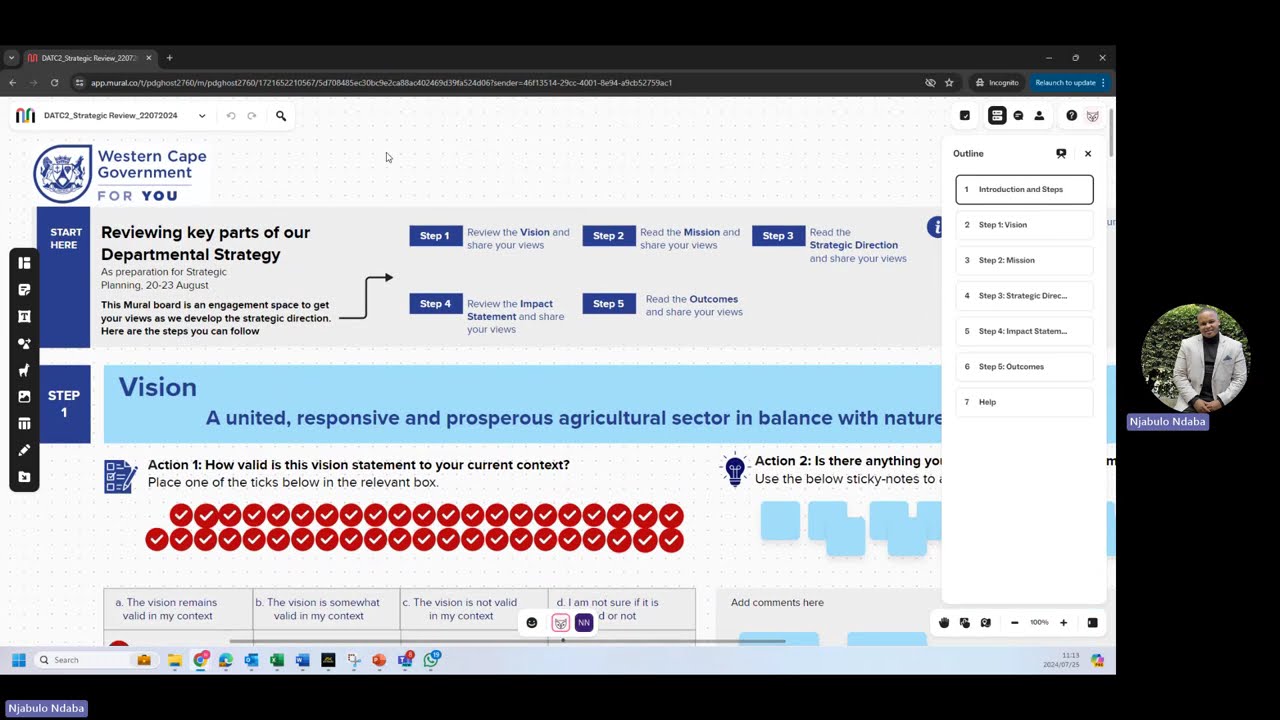Image resolution: width=1280 pixels, height=720 pixels.
Task: Select the sticky note tool
Action: point(24,290)
